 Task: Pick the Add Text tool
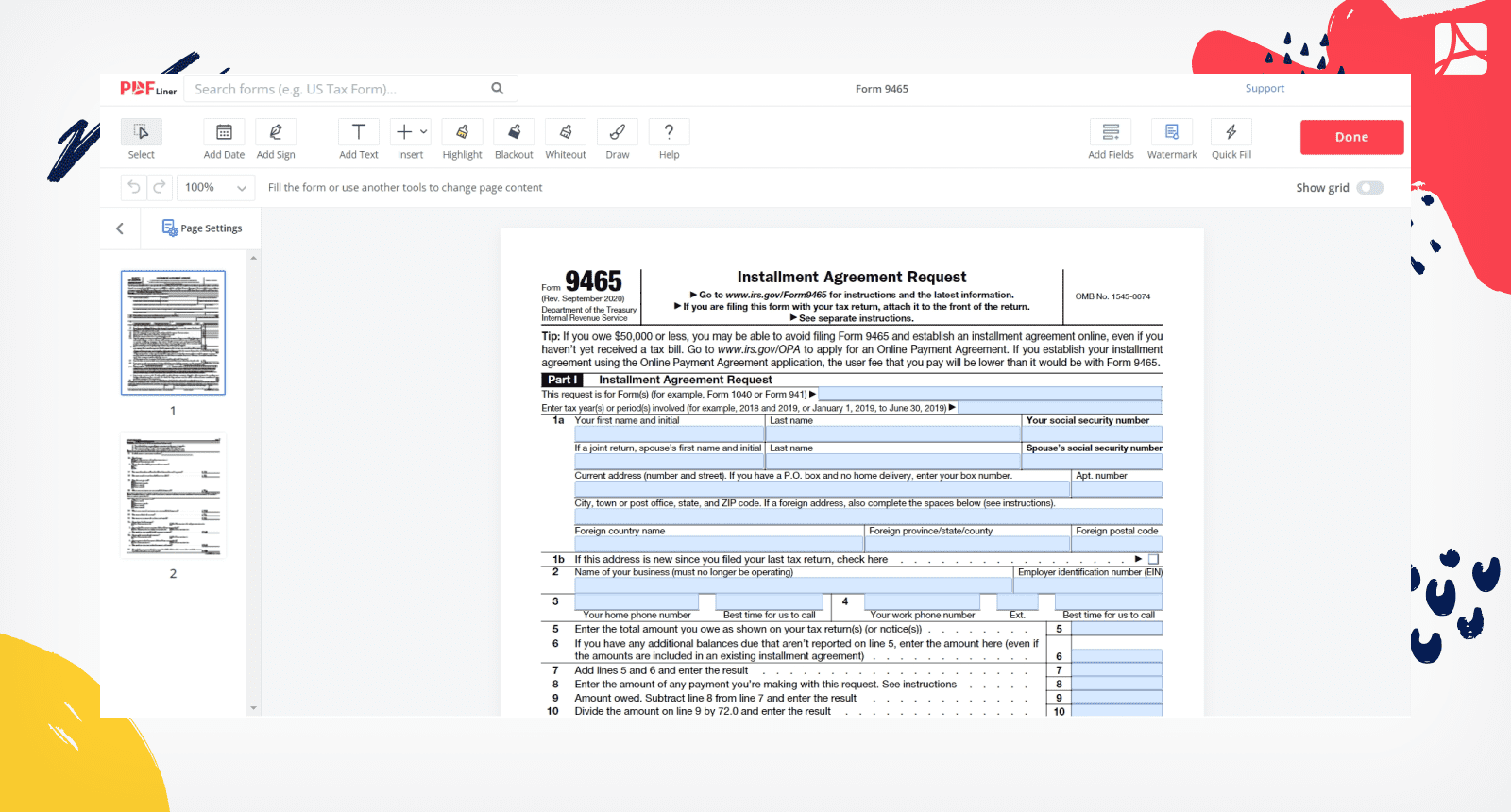pos(359,139)
